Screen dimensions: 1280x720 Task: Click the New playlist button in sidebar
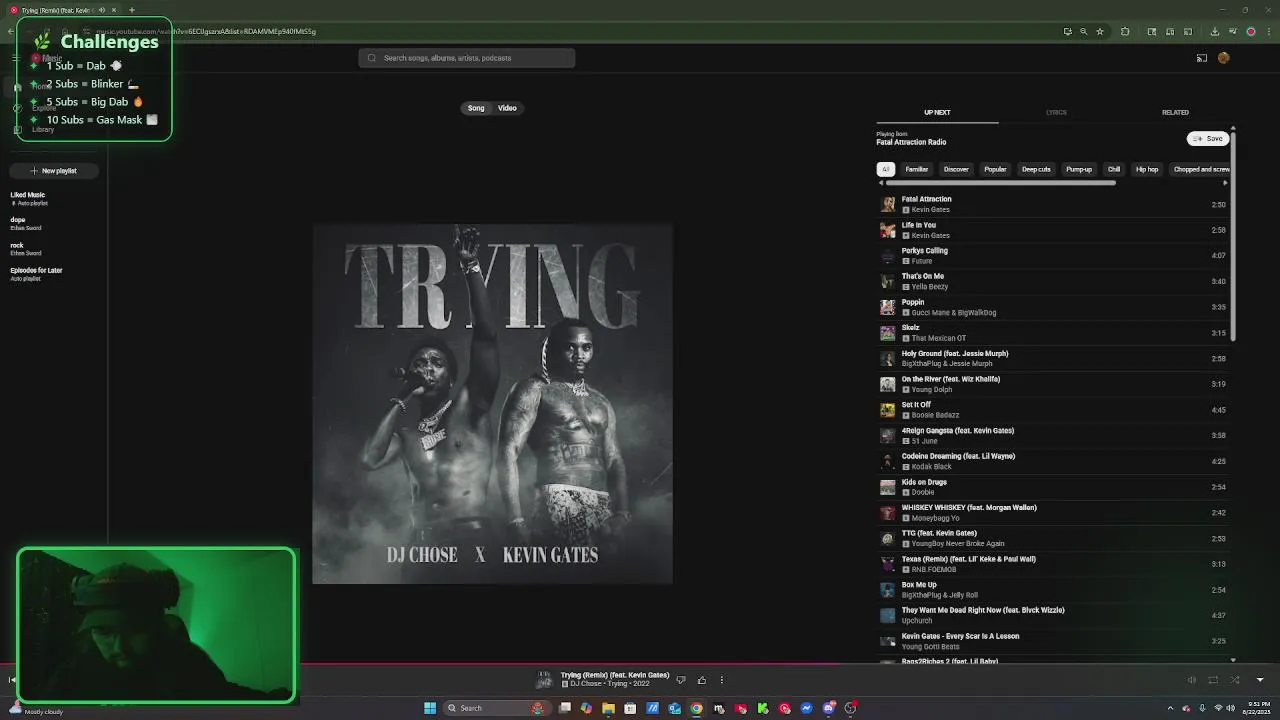coord(54,171)
